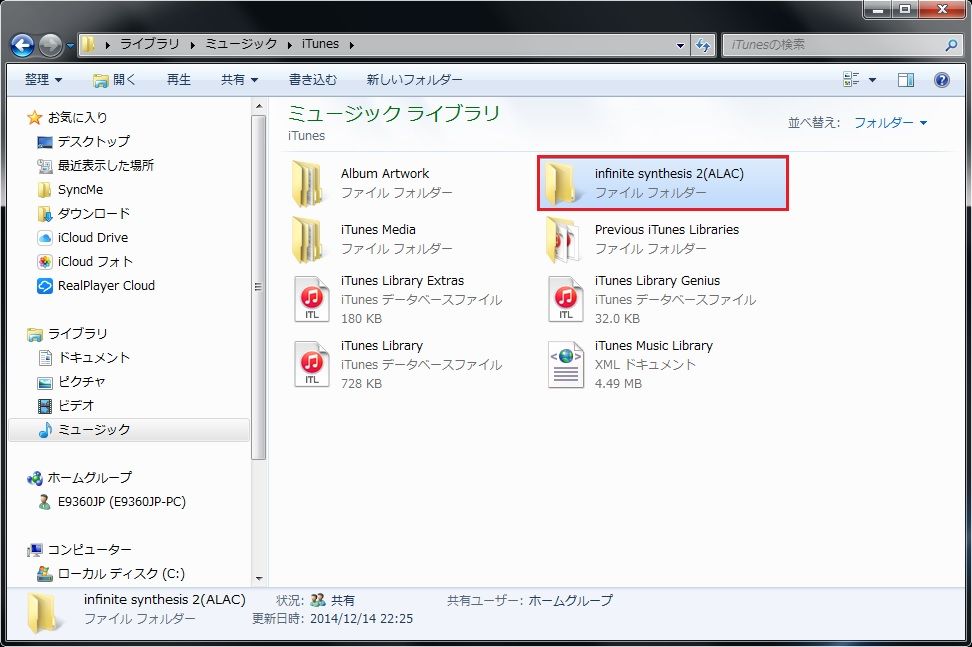Click 書き込む in the toolbar
Viewport: 972px width, 647px height.
313,79
